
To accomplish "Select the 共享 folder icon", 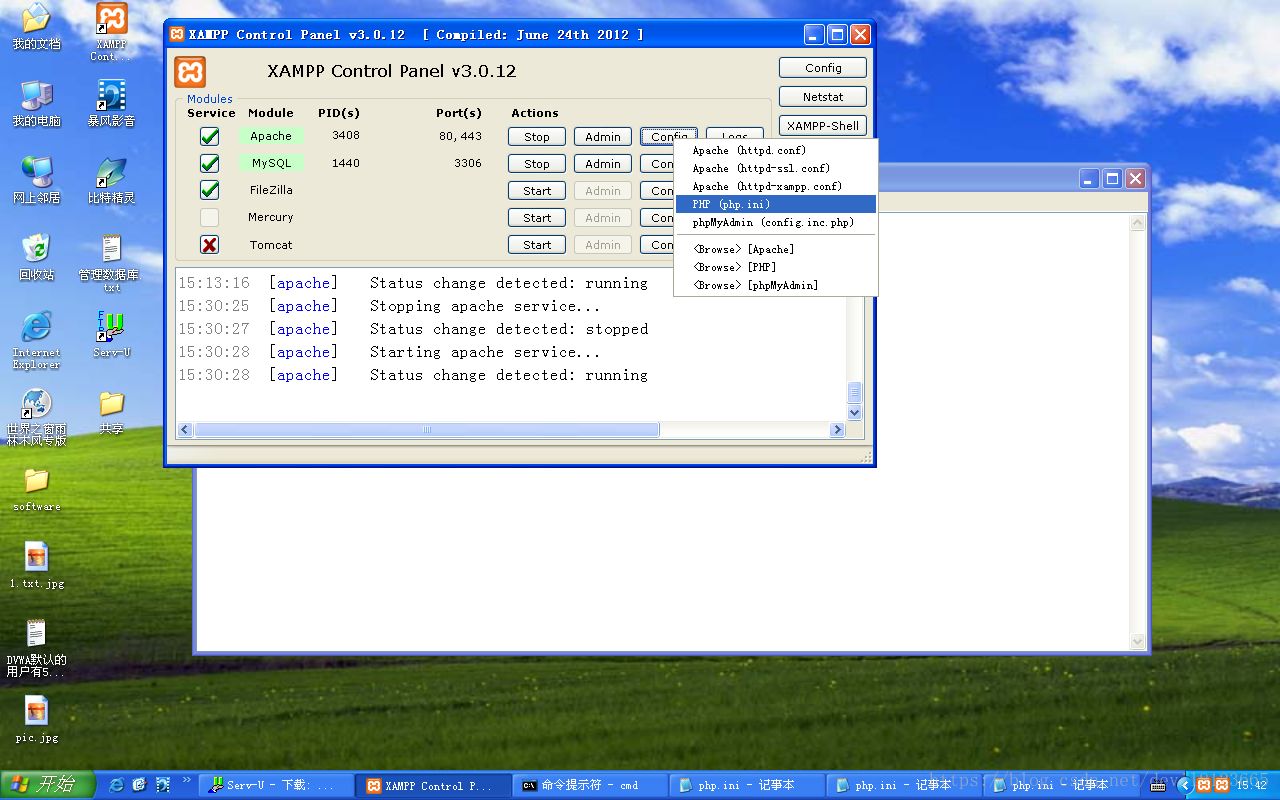I will tap(111, 411).
